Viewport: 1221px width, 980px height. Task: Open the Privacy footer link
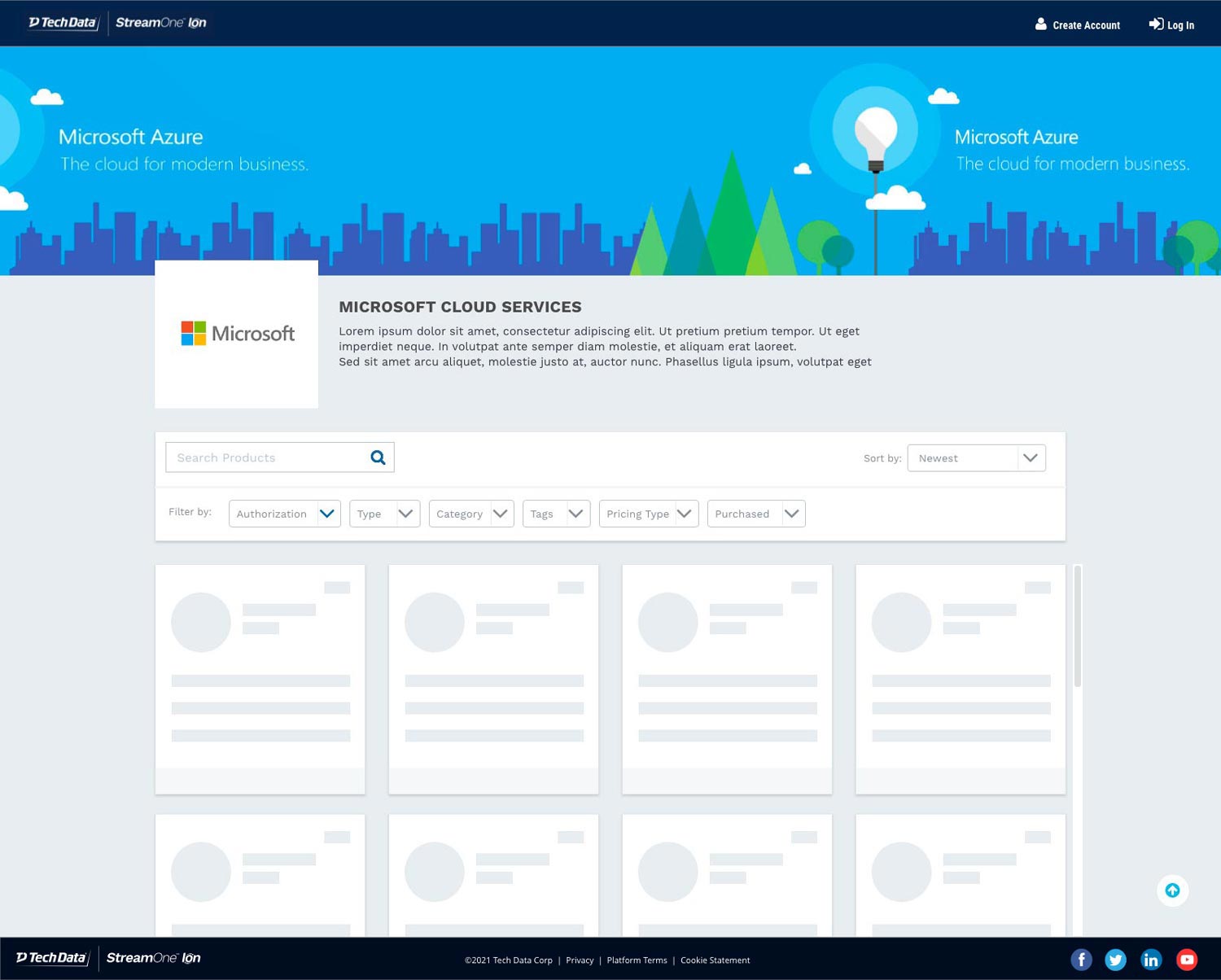pyautogui.click(x=580, y=960)
